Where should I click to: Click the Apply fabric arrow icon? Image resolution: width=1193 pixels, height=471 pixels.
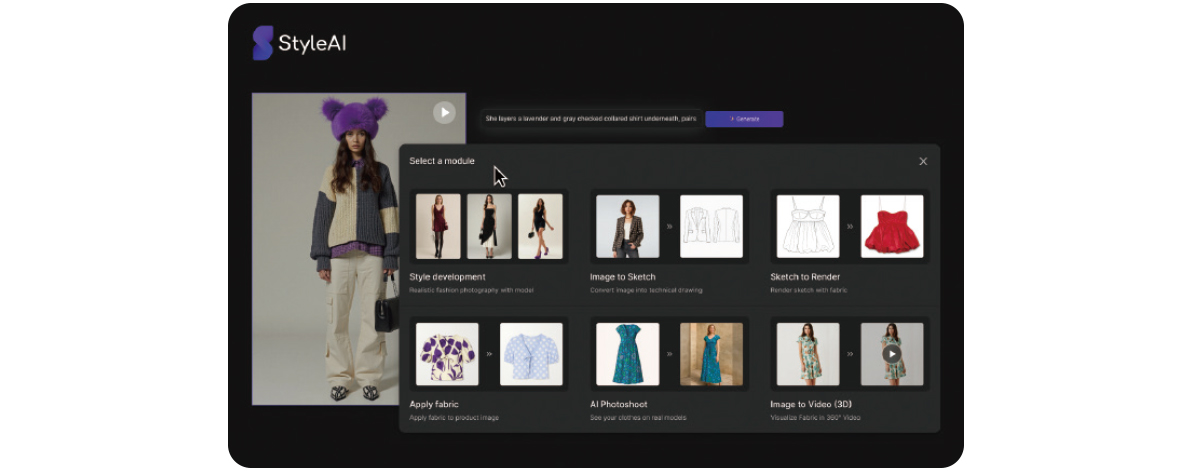(489, 354)
